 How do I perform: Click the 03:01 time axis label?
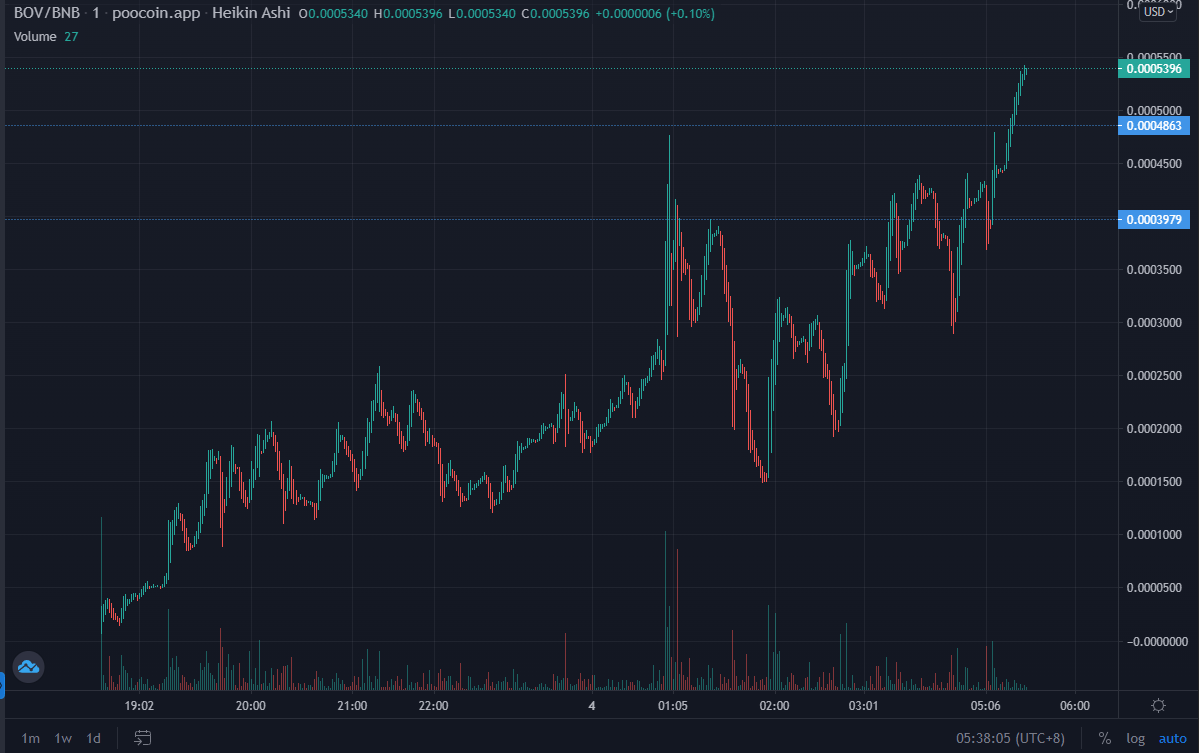(x=863, y=706)
